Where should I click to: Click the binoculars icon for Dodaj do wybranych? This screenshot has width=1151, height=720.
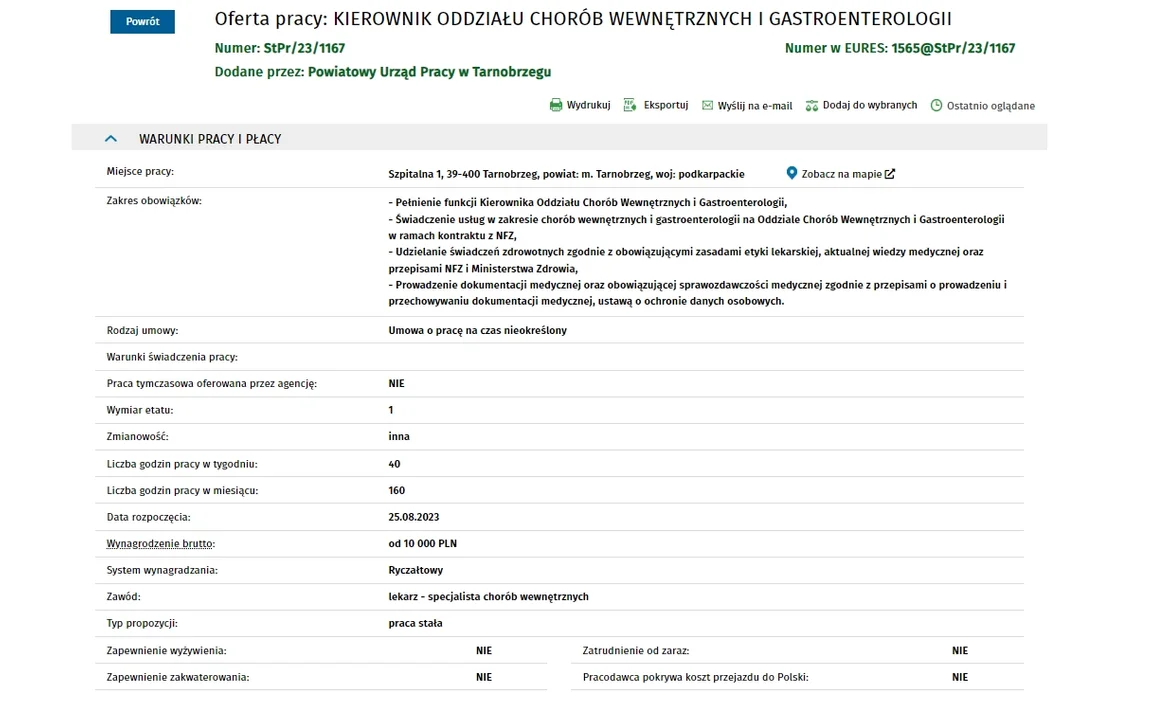tap(811, 106)
